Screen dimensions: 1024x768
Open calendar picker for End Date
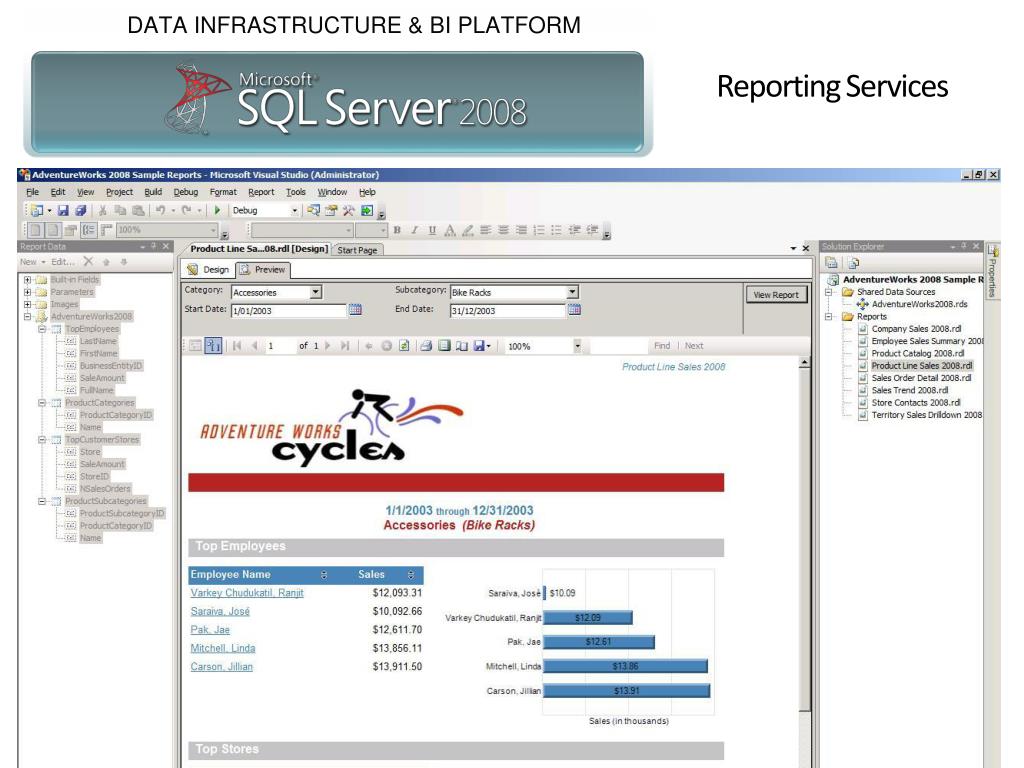(574, 310)
